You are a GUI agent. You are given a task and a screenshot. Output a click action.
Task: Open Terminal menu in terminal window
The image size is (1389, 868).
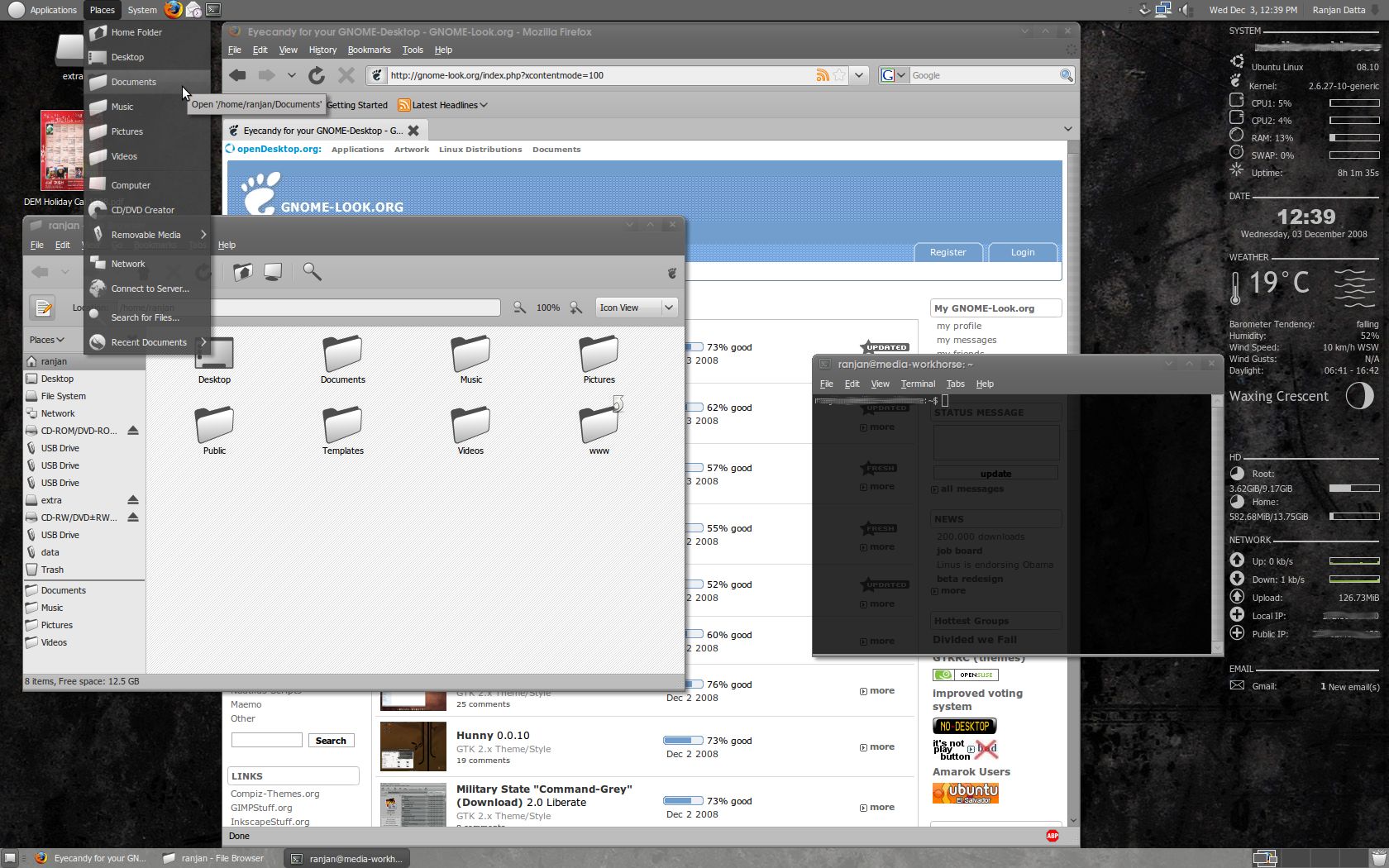(x=918, y=384)
